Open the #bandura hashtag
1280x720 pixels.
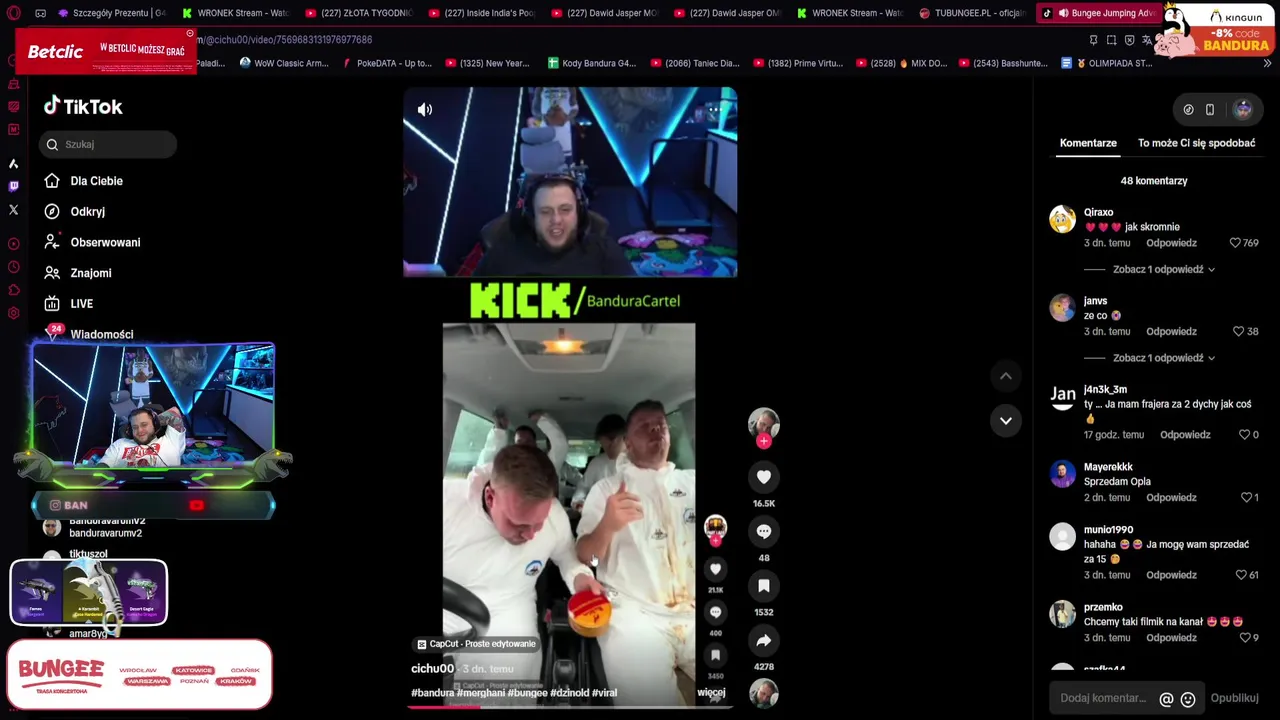click(x=432, y=693)
